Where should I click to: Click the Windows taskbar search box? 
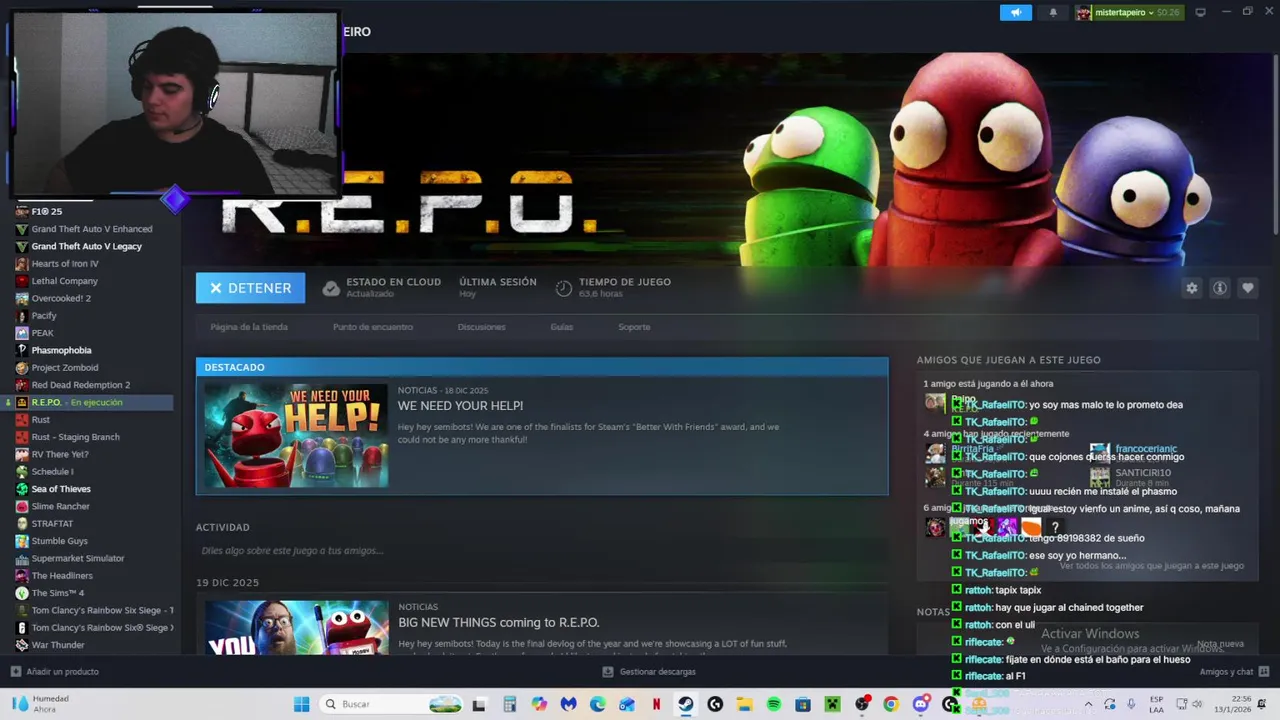(x=392, y=704)
